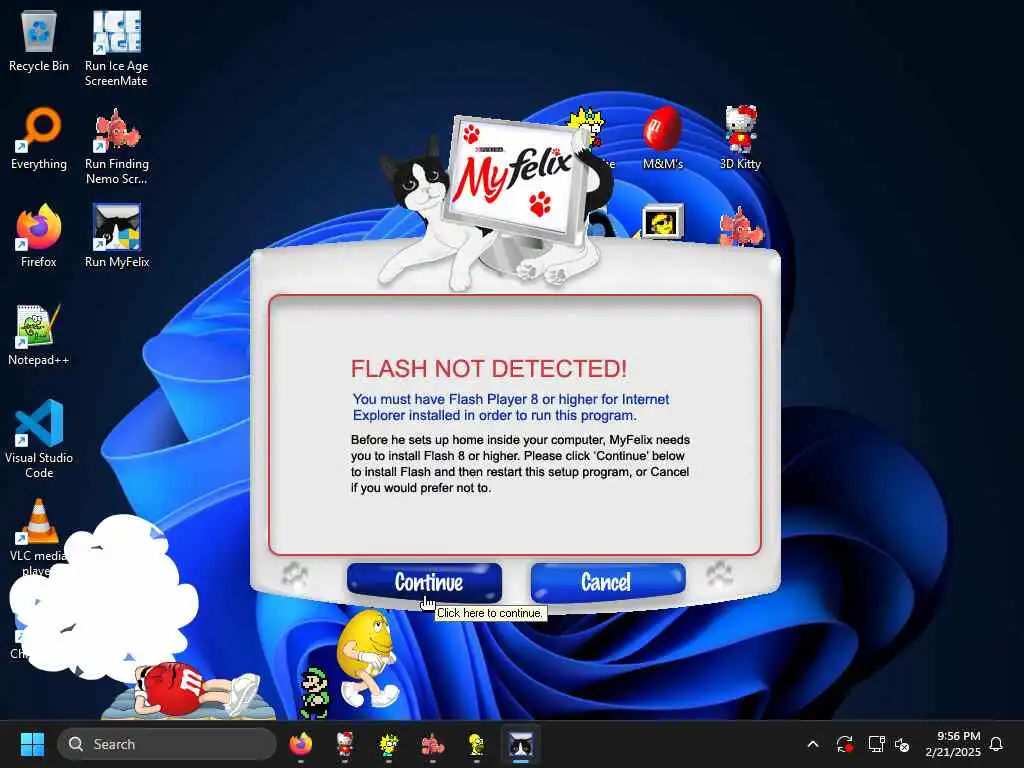Click the active MyFelix cat taskbar icon

pyautogui.click(x=520, y=744)
